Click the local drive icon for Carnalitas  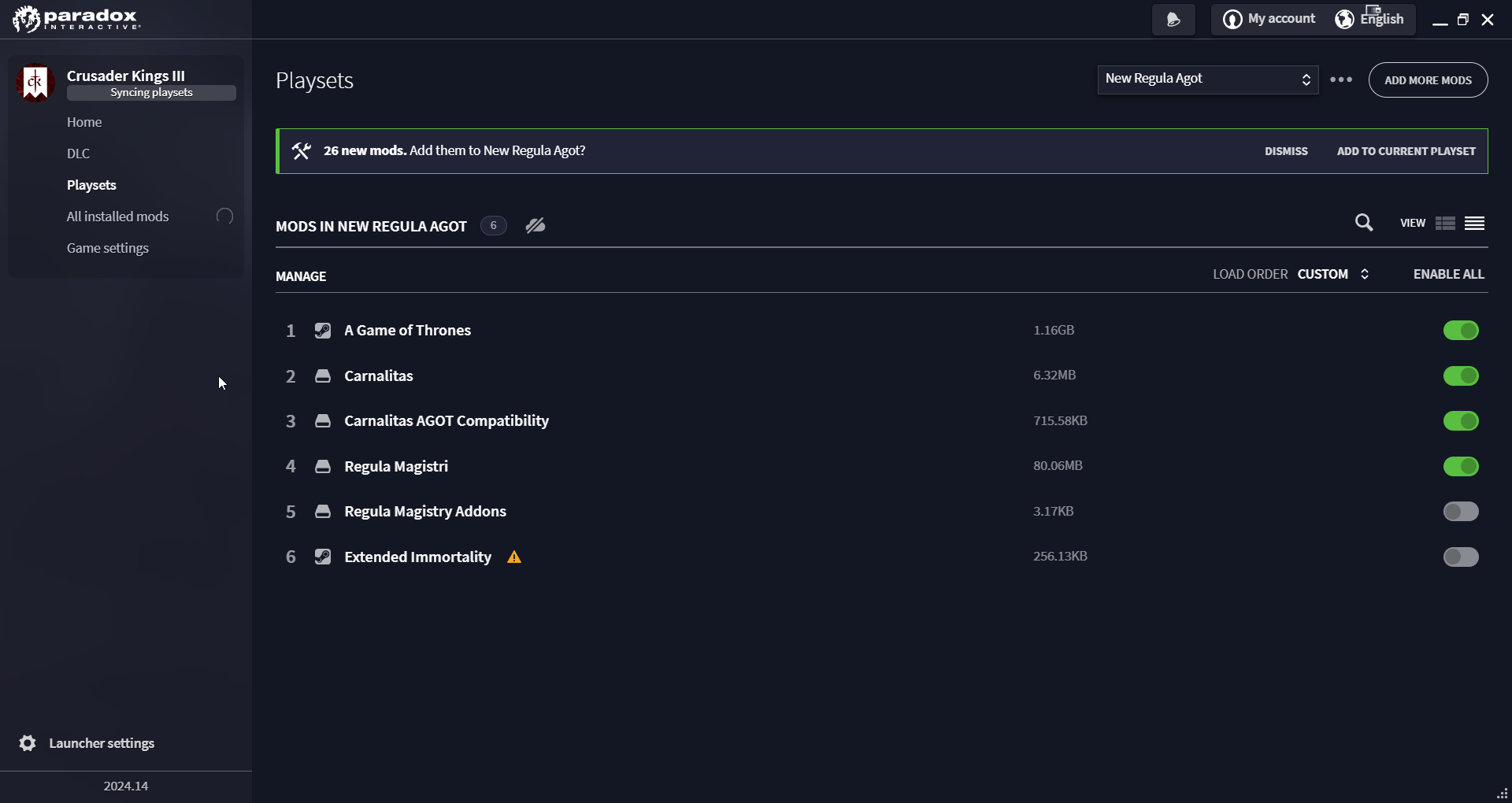point(323,376)
